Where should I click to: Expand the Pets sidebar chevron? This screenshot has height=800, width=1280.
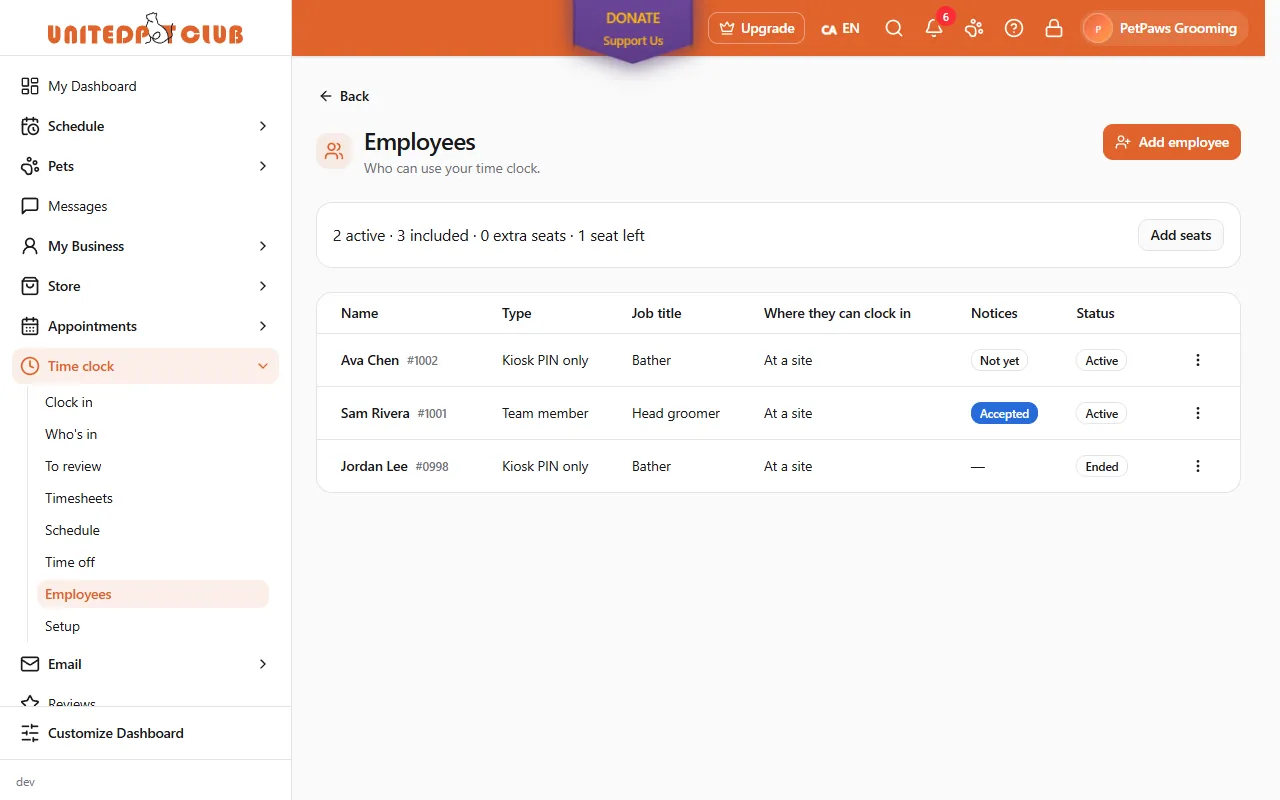pyautogui.click(x=263, y=166)
